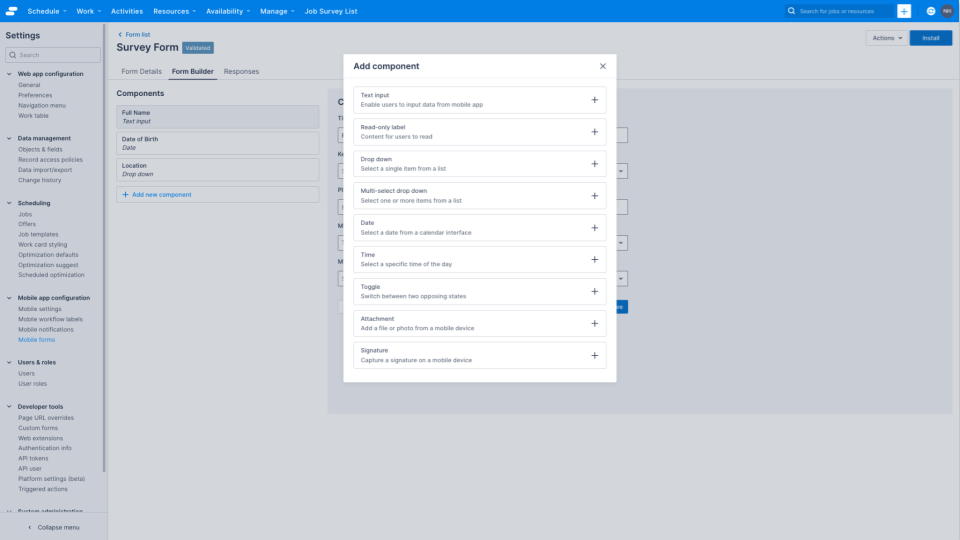Open the Actions dropdown

887,38
